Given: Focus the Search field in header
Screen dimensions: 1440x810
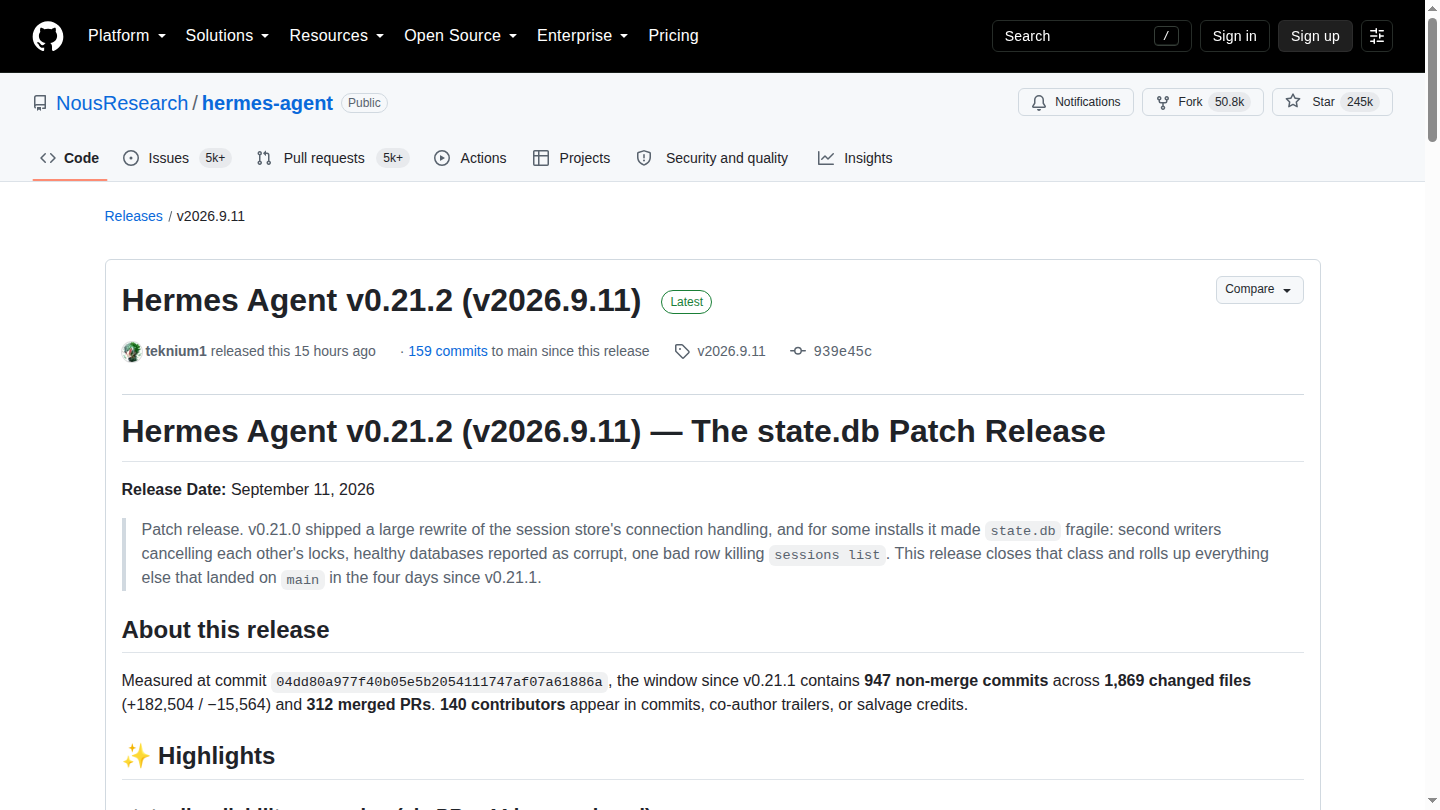Looking at the screenshot, I should pos(1091,36).
